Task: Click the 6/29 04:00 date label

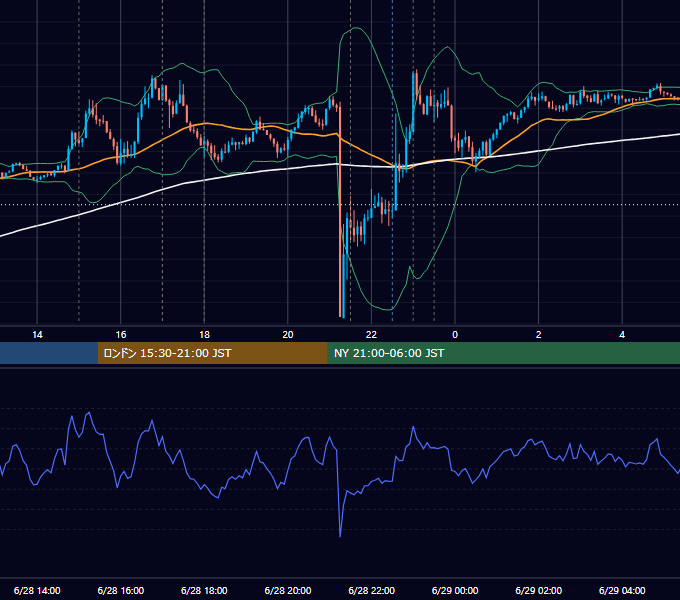Action: click(x=622, y=590)
